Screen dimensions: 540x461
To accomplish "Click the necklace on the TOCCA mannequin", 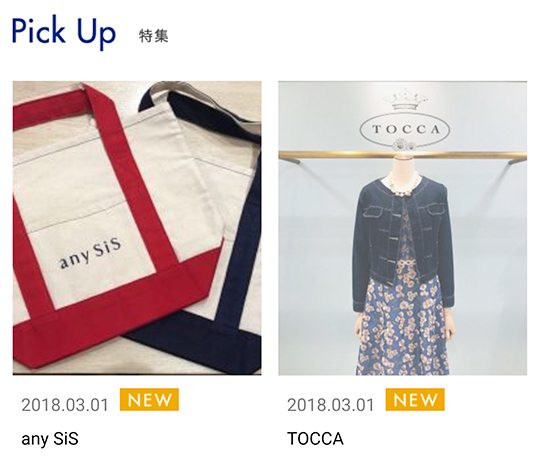I will pos(405,188).
